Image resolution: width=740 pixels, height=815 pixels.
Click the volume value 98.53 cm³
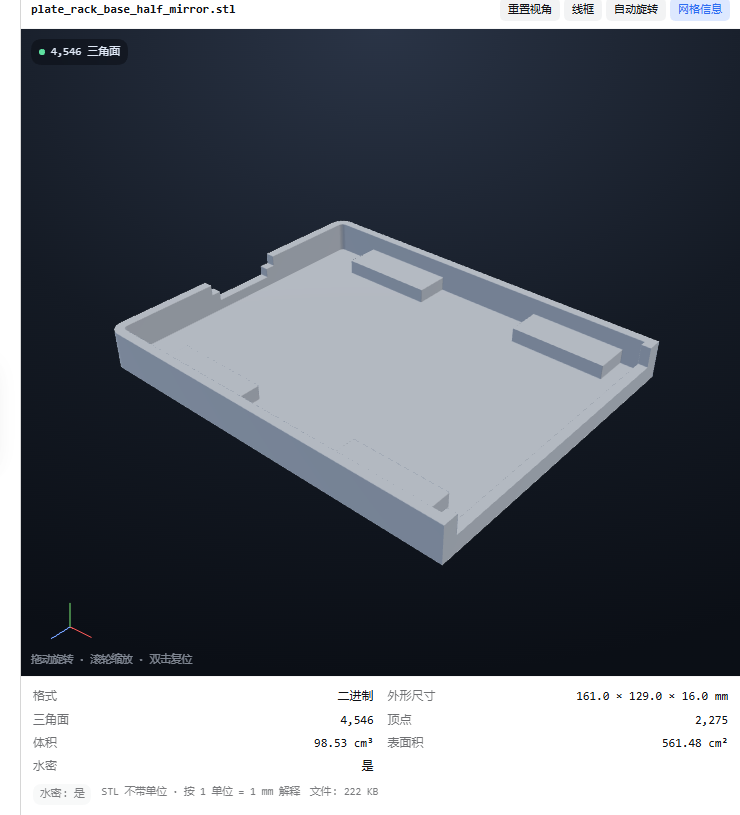[x=343, y=743]
